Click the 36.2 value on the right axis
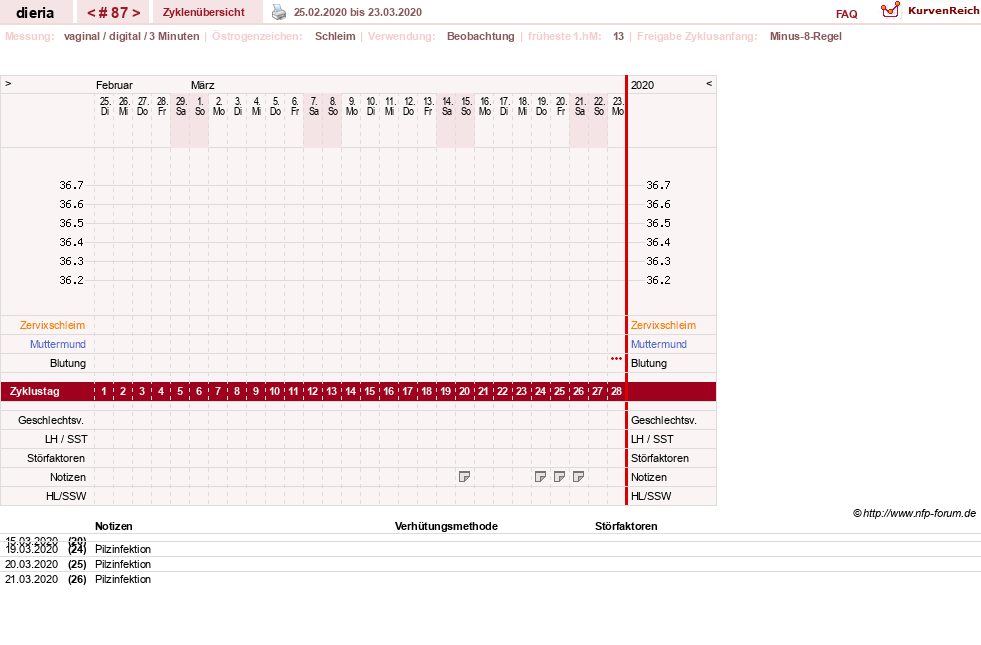Screen dimensions: 981x645 pos(658,280)
